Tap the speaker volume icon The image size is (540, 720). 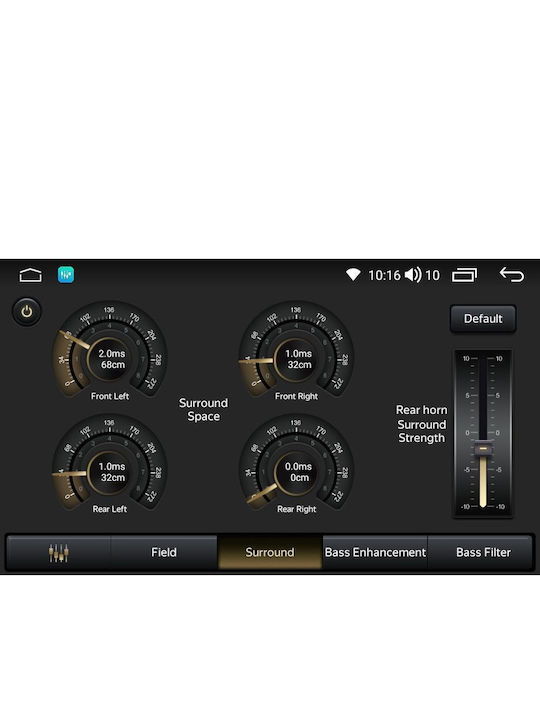click(413, 275)
